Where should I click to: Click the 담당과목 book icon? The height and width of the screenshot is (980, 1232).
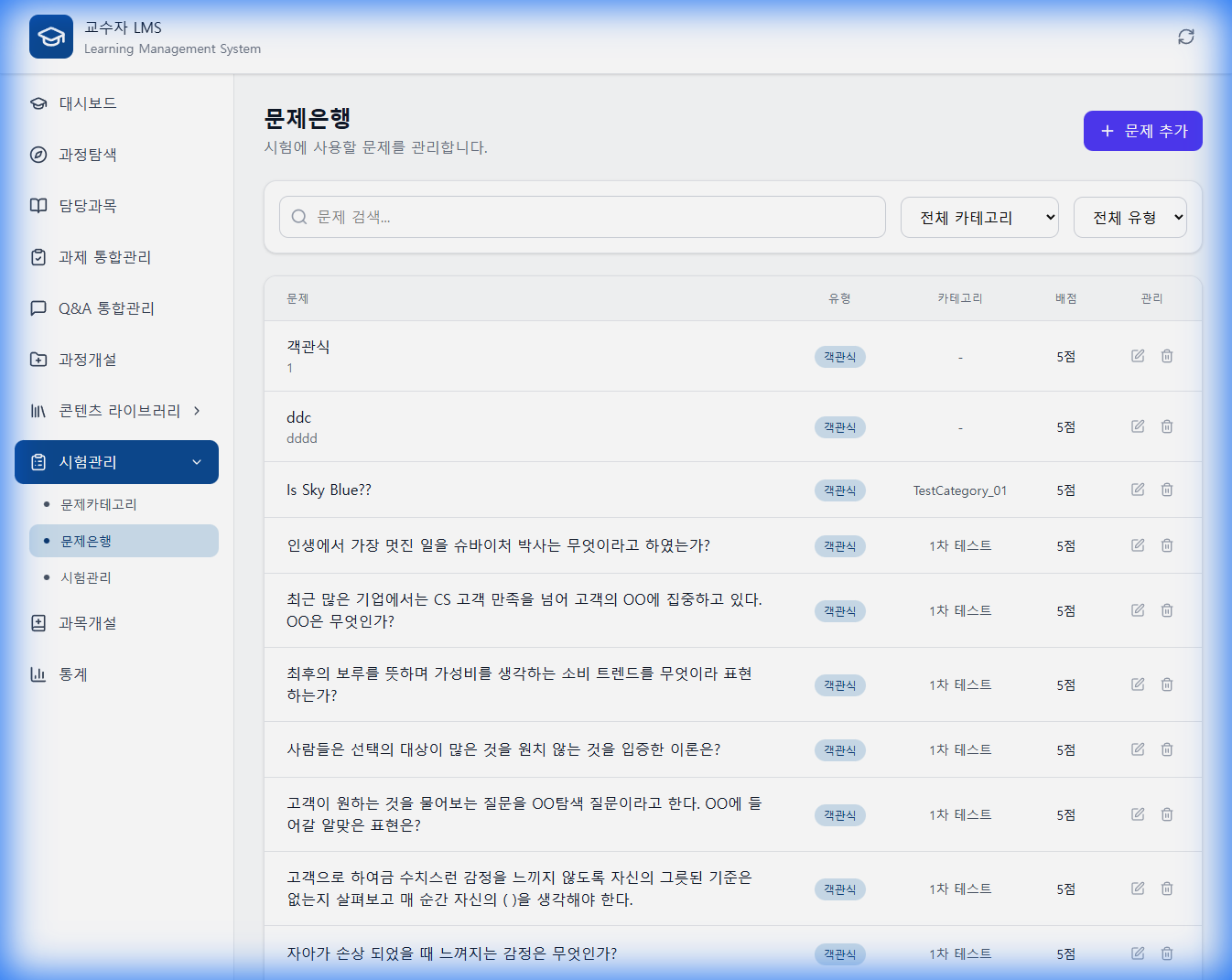[38, 205]
